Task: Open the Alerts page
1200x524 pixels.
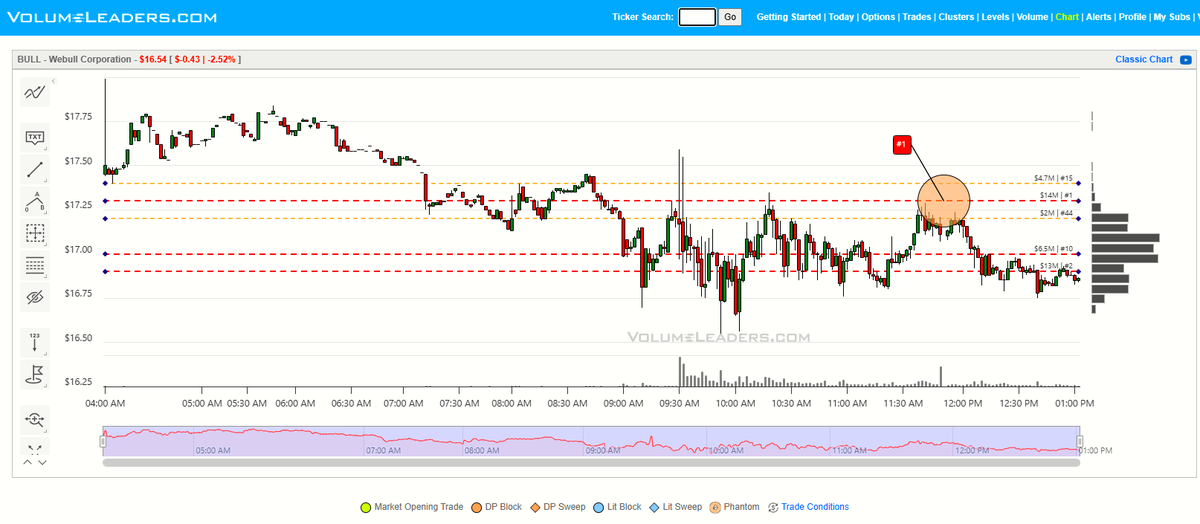Action: point(1099,17)
